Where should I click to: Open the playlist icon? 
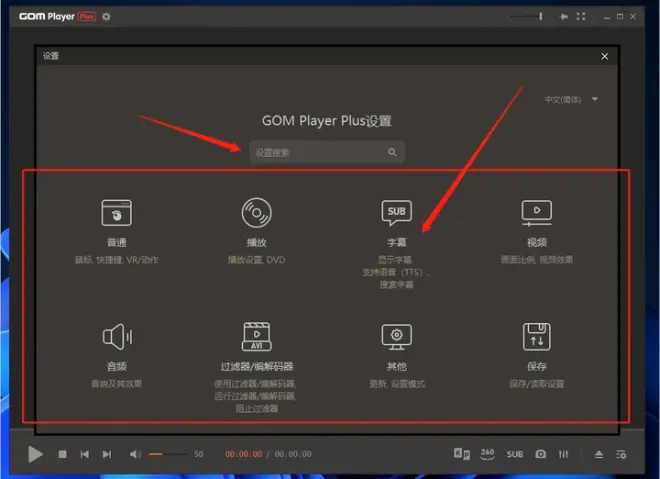click(621, 454)
